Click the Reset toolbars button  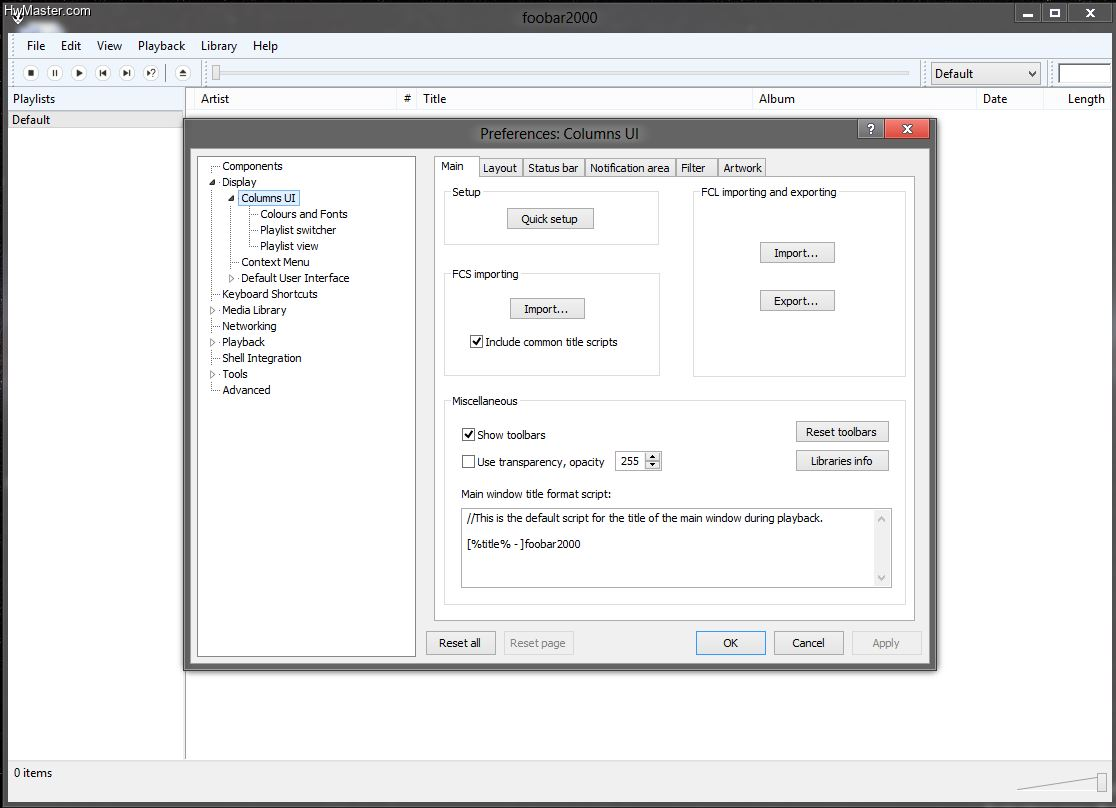click(841, 431)
